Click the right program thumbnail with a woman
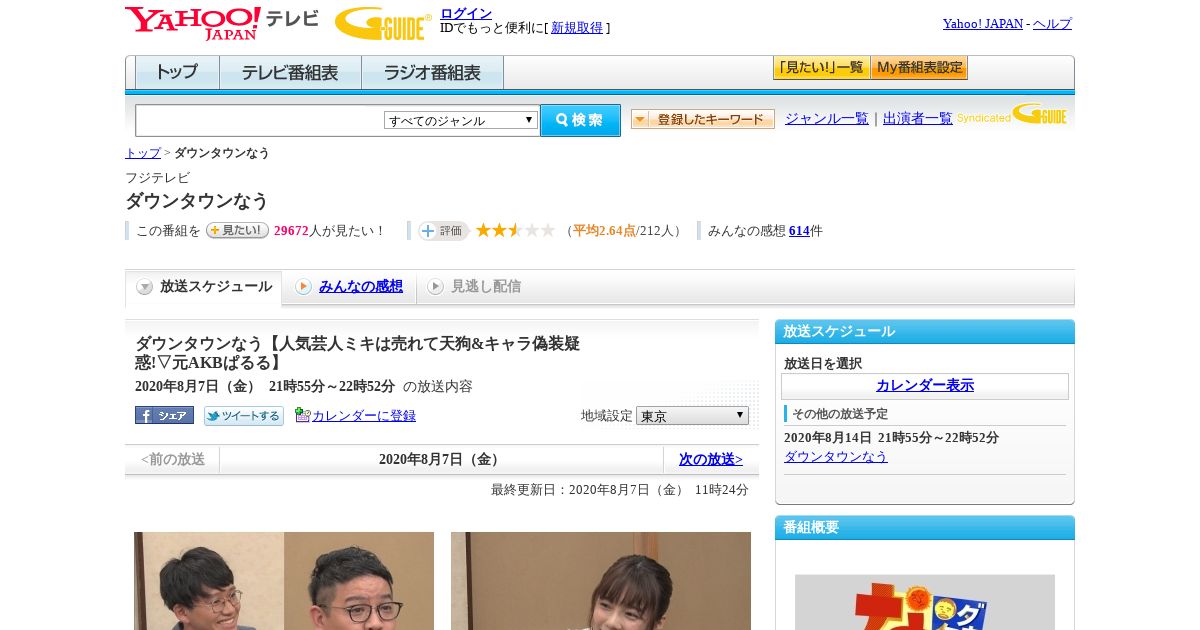The width and height of the screenshot is (1200, 630). 601,581
